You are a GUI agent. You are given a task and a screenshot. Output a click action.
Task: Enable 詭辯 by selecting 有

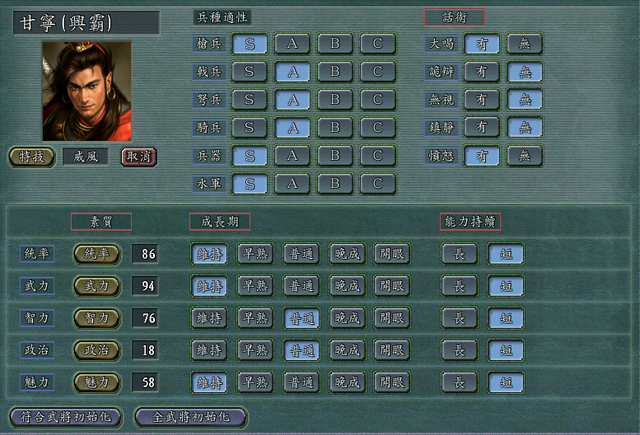point(482,72)
